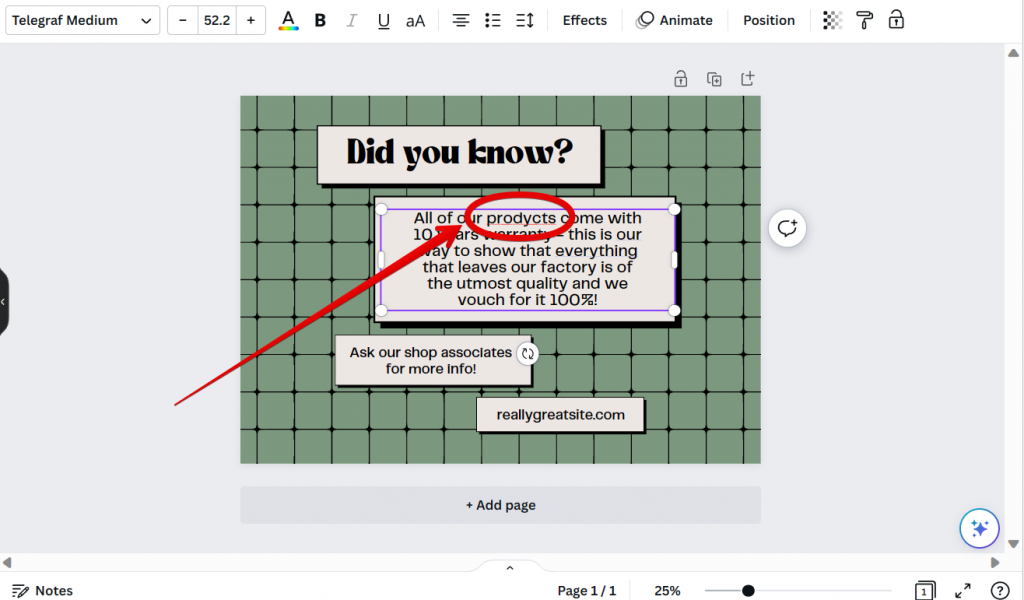Duplicate the page using the copy icon
This screenshot has height=600, width=1024.
(x=714, y=79)
